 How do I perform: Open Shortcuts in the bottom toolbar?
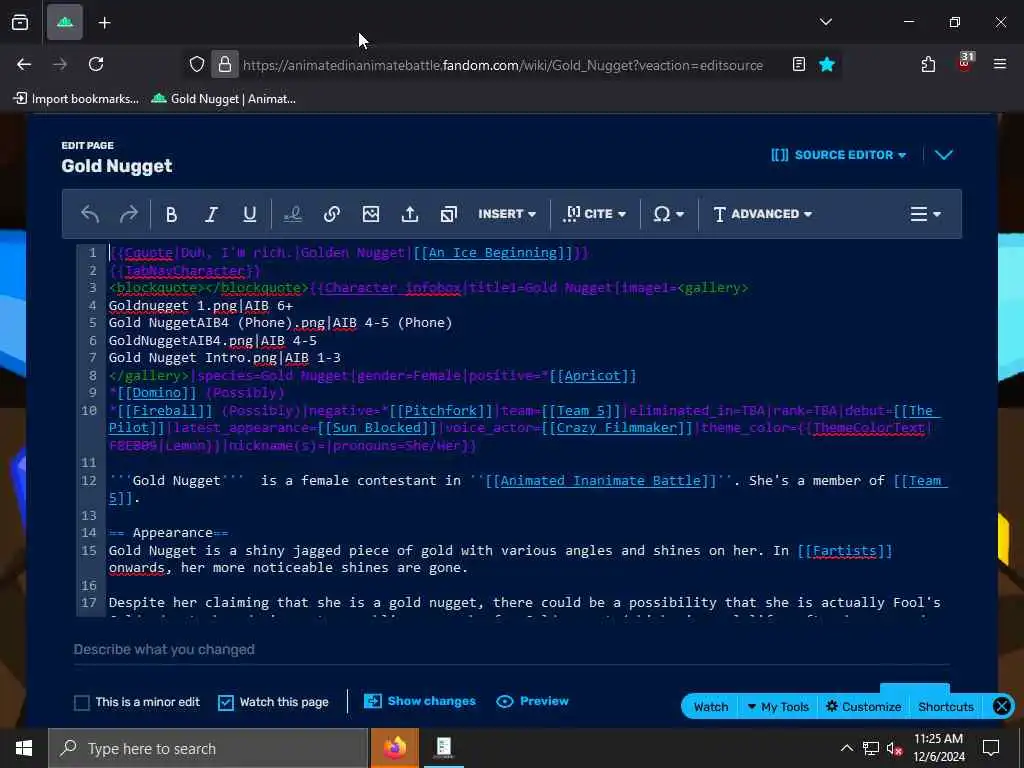(x=946, y=707)
